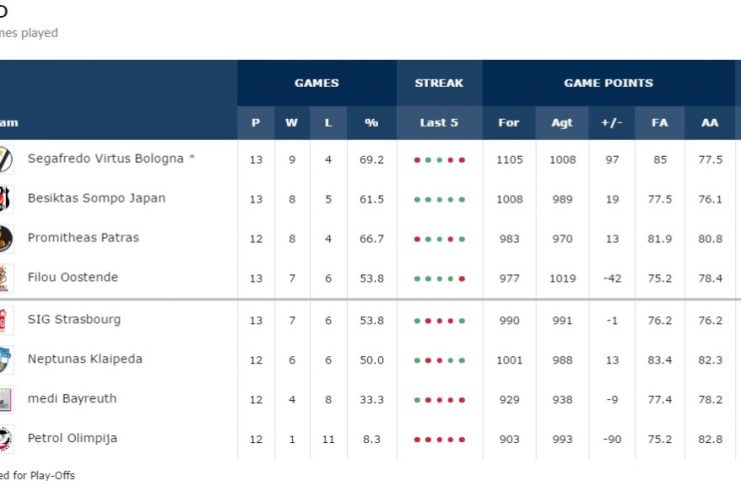
Task: Click the Besiktas Sompo Japan team logo
Action: [5, 199]
